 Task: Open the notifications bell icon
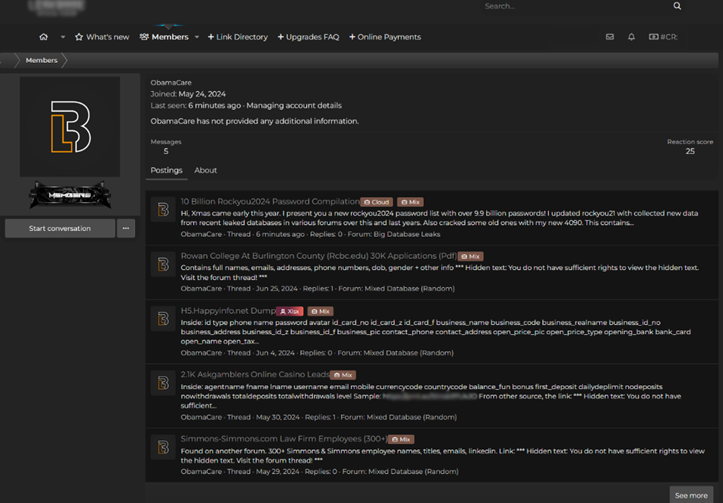click(x=631, y=37)
